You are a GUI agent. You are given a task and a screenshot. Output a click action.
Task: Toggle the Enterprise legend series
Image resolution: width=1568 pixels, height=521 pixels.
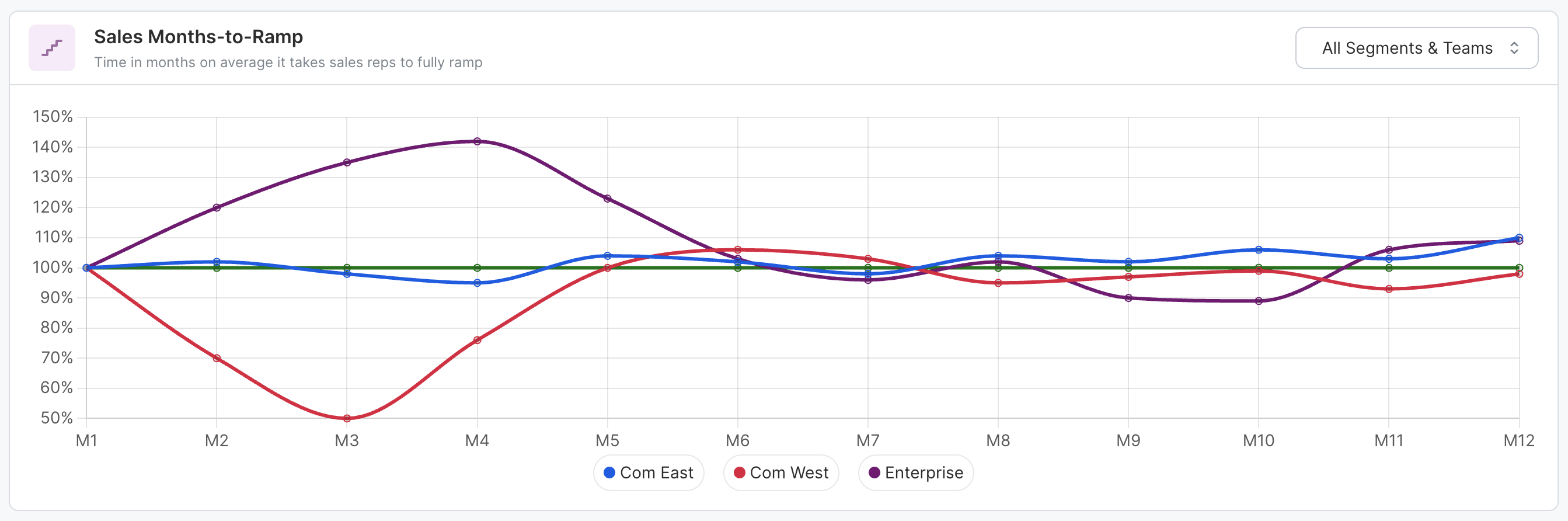tap(915, 473)
